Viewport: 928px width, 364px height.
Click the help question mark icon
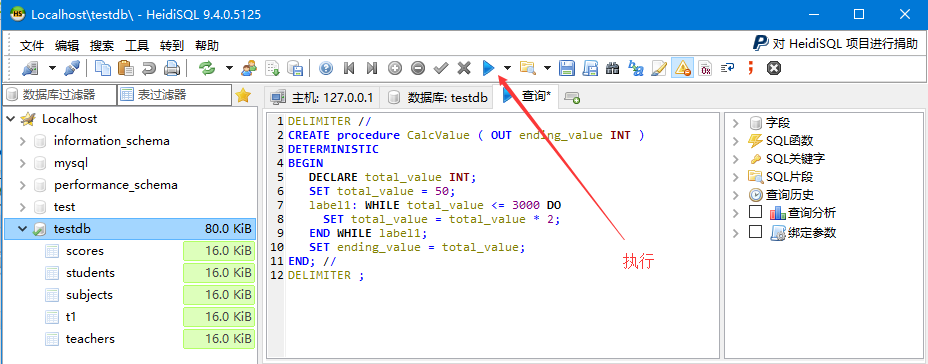(326, 68)
